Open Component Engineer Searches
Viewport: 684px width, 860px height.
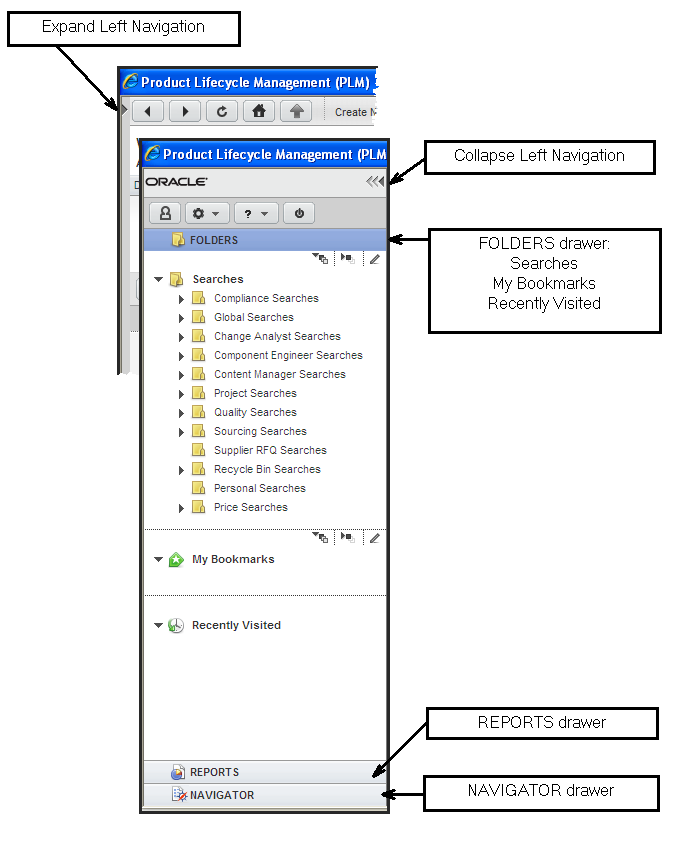288,355
